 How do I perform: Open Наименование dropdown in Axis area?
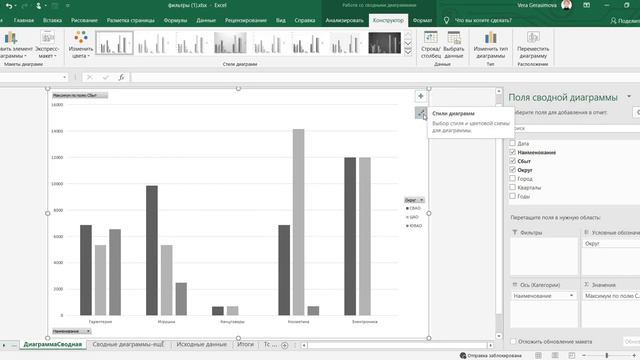(571, 296)
